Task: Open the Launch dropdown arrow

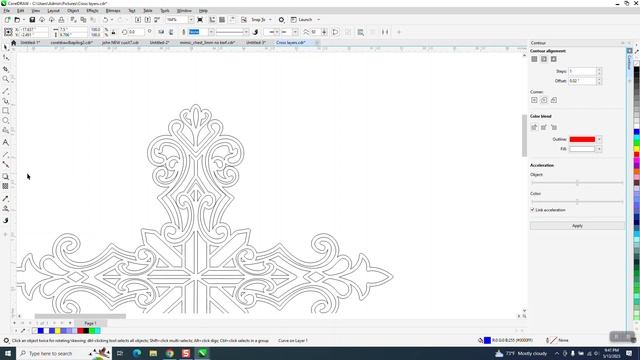Action: click(x=319, y=20)
